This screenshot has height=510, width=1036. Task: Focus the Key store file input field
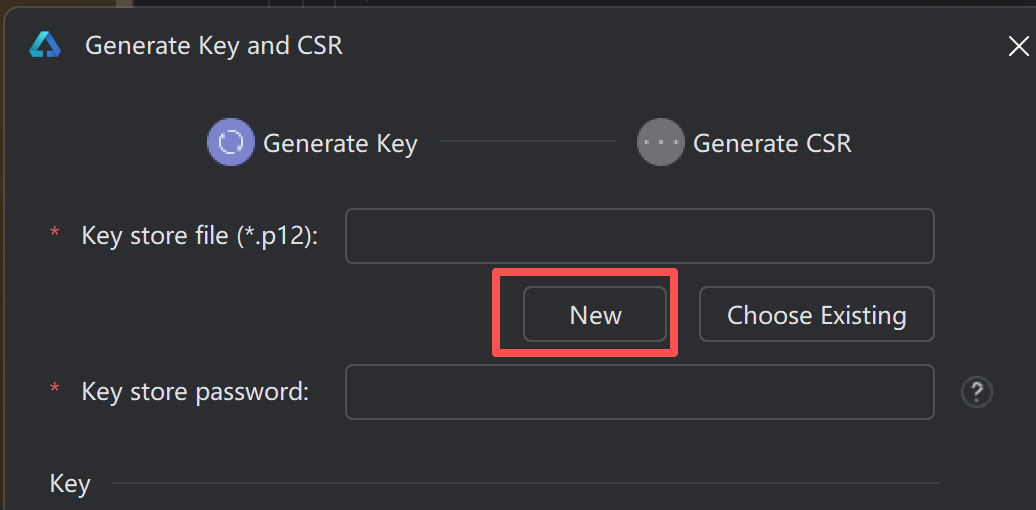(639, 236)
